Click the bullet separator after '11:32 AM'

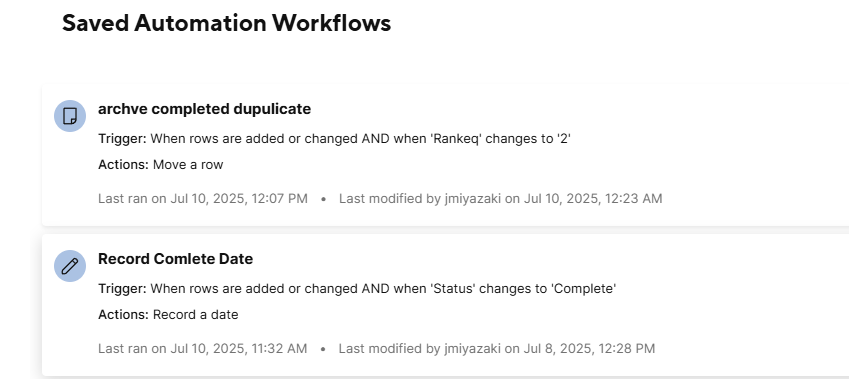[323, 349]
